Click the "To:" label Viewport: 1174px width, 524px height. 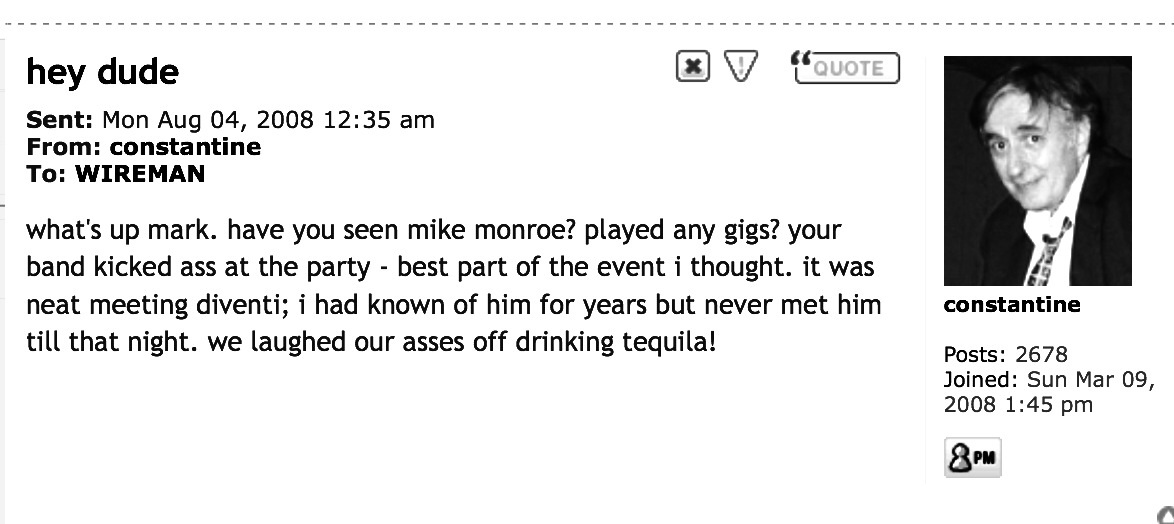pyautogui.click(x=47, y=173)
